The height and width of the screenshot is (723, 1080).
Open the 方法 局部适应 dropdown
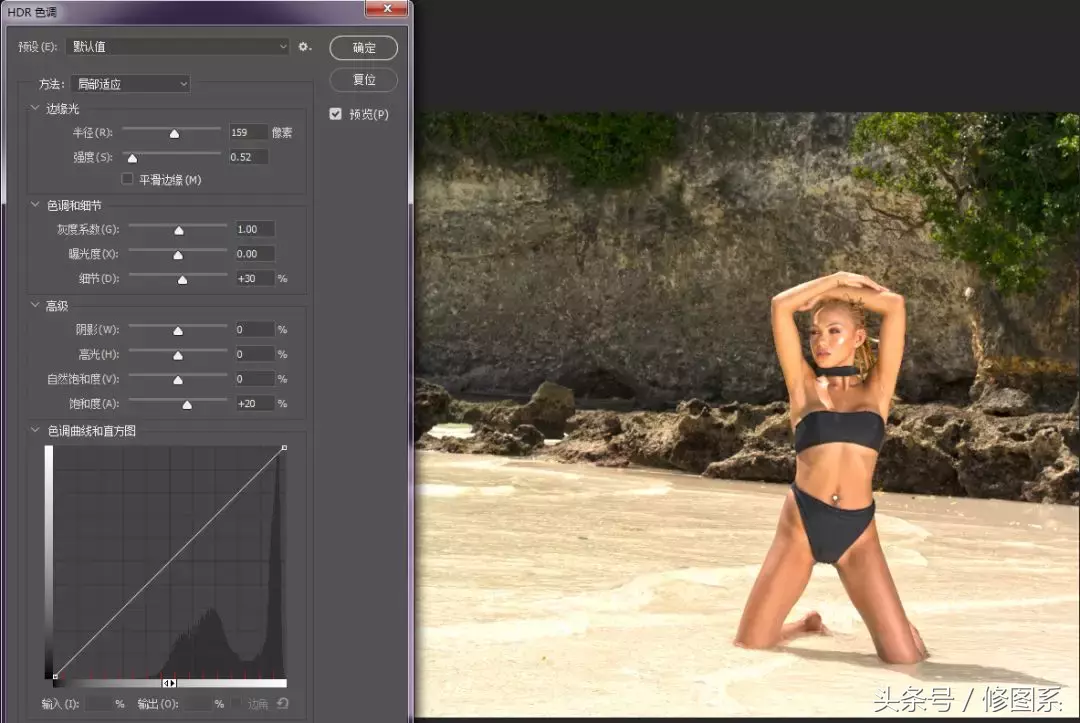click(x=130, y=84)
